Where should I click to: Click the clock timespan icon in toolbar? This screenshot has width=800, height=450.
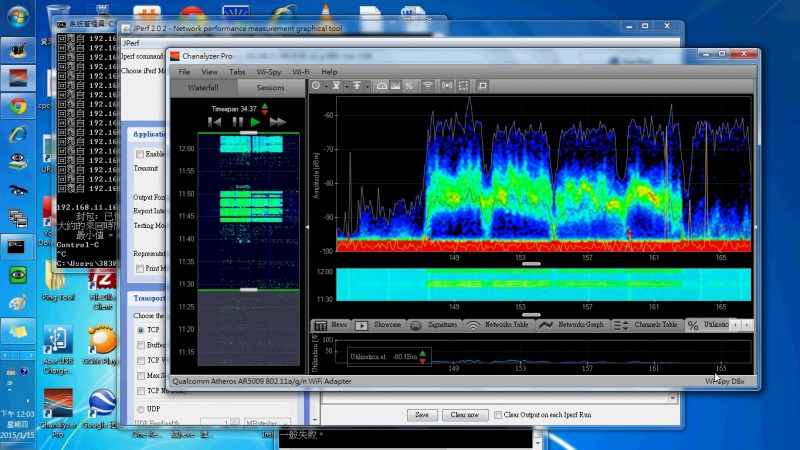(317, 87)
